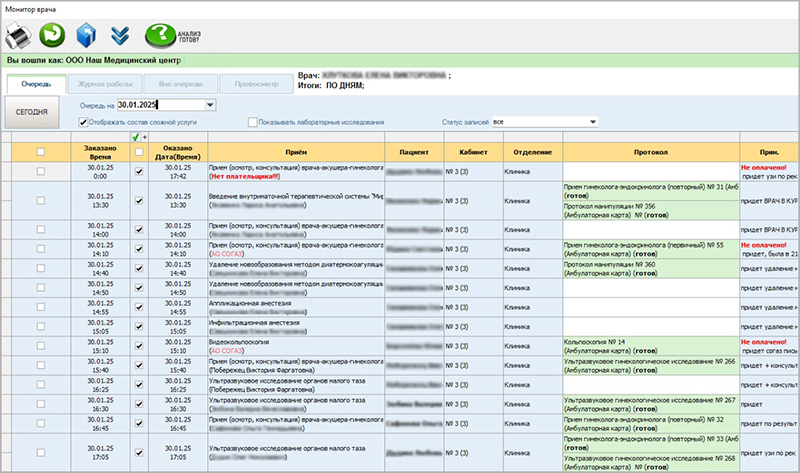Expand the 'Статус записей' dropdown
Image resolution: width=800 pixels, height=473 pixels.
click(x=592, y=122)
